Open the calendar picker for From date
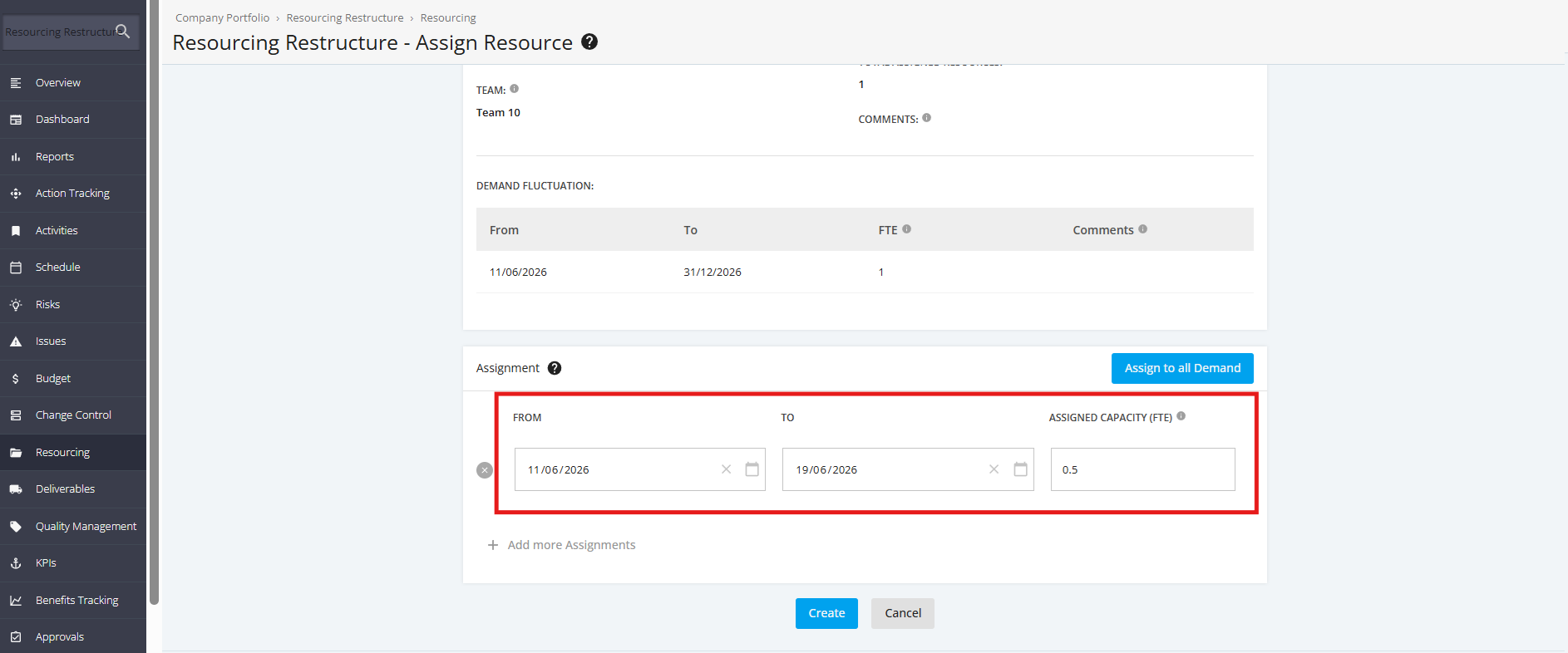Screen dimensions: 1568x653 click(752, 469)
